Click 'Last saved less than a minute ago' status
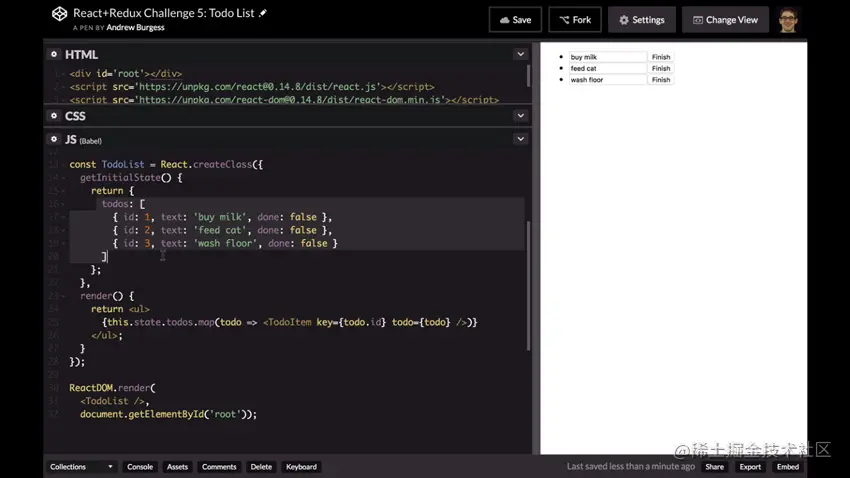 click(631, 466)
